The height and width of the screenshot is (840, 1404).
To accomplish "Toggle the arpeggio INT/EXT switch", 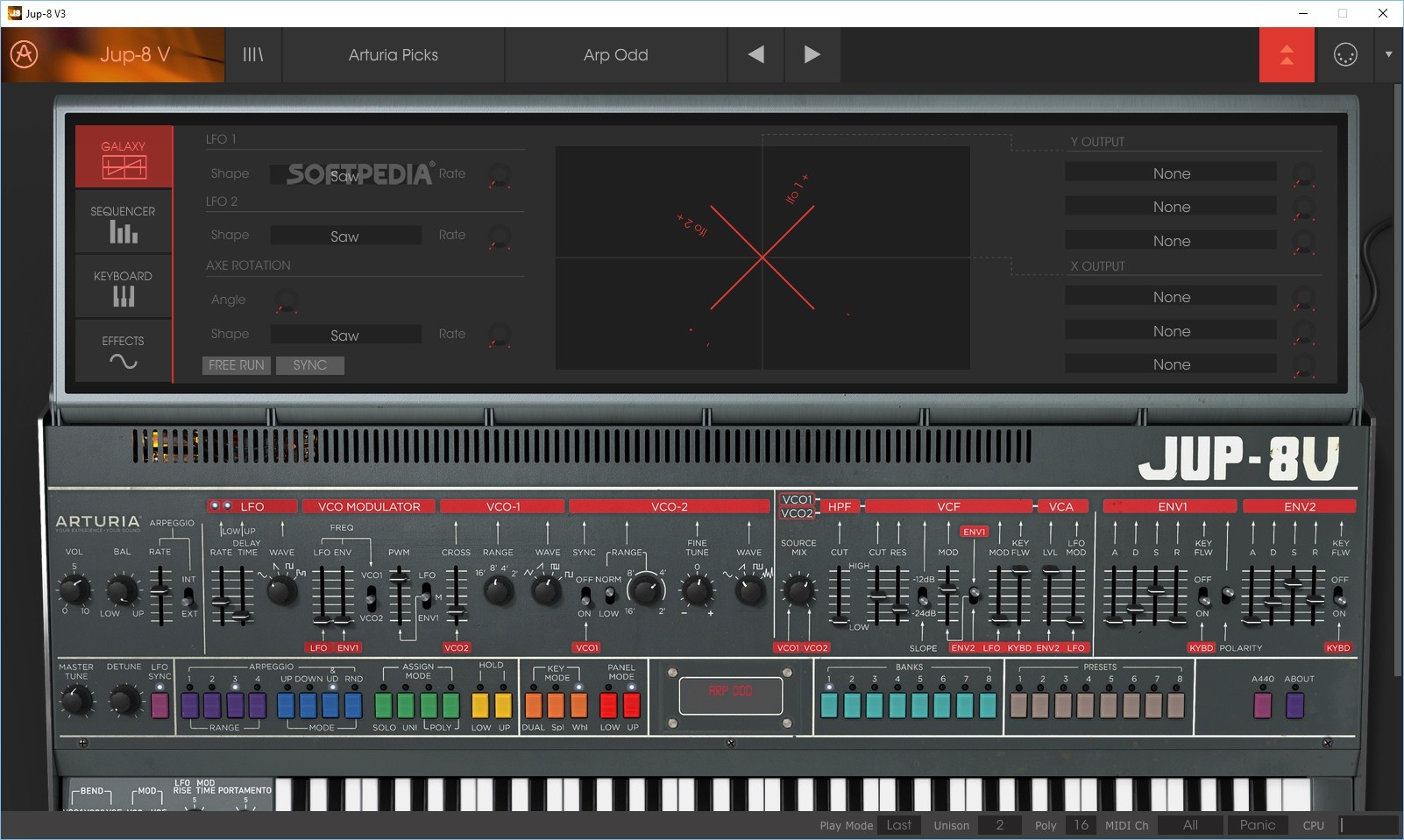I will (188, 597).
